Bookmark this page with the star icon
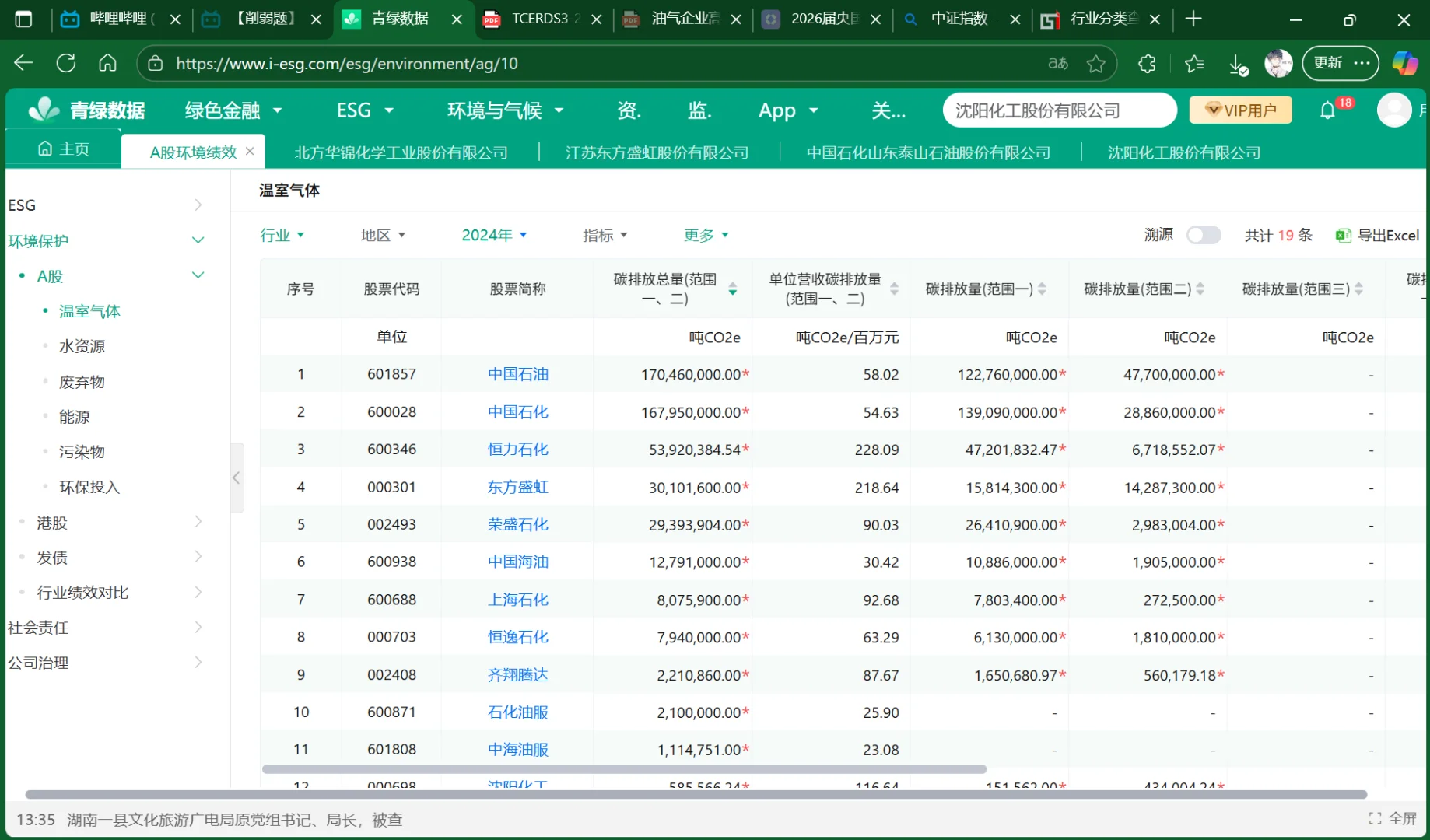 pyautogui.click(x=1096, y=64)
